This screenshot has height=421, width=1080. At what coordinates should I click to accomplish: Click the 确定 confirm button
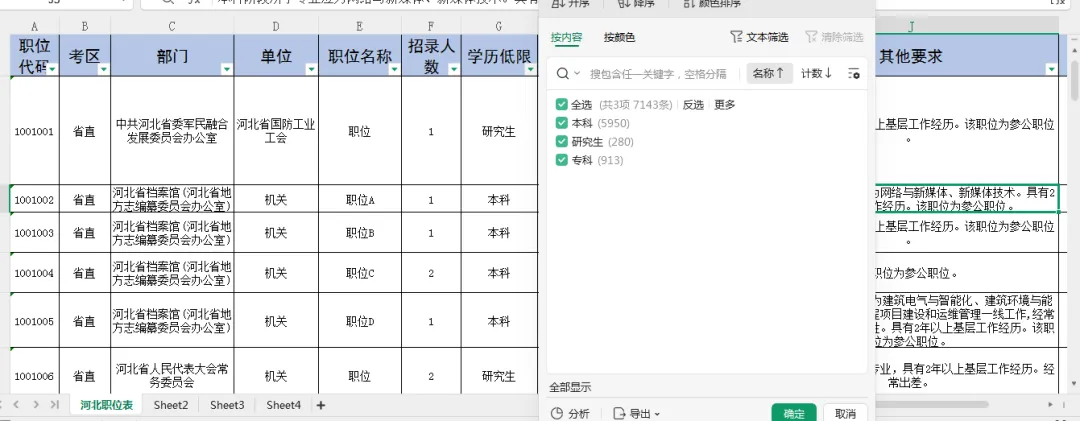click(x=793, y=413)
